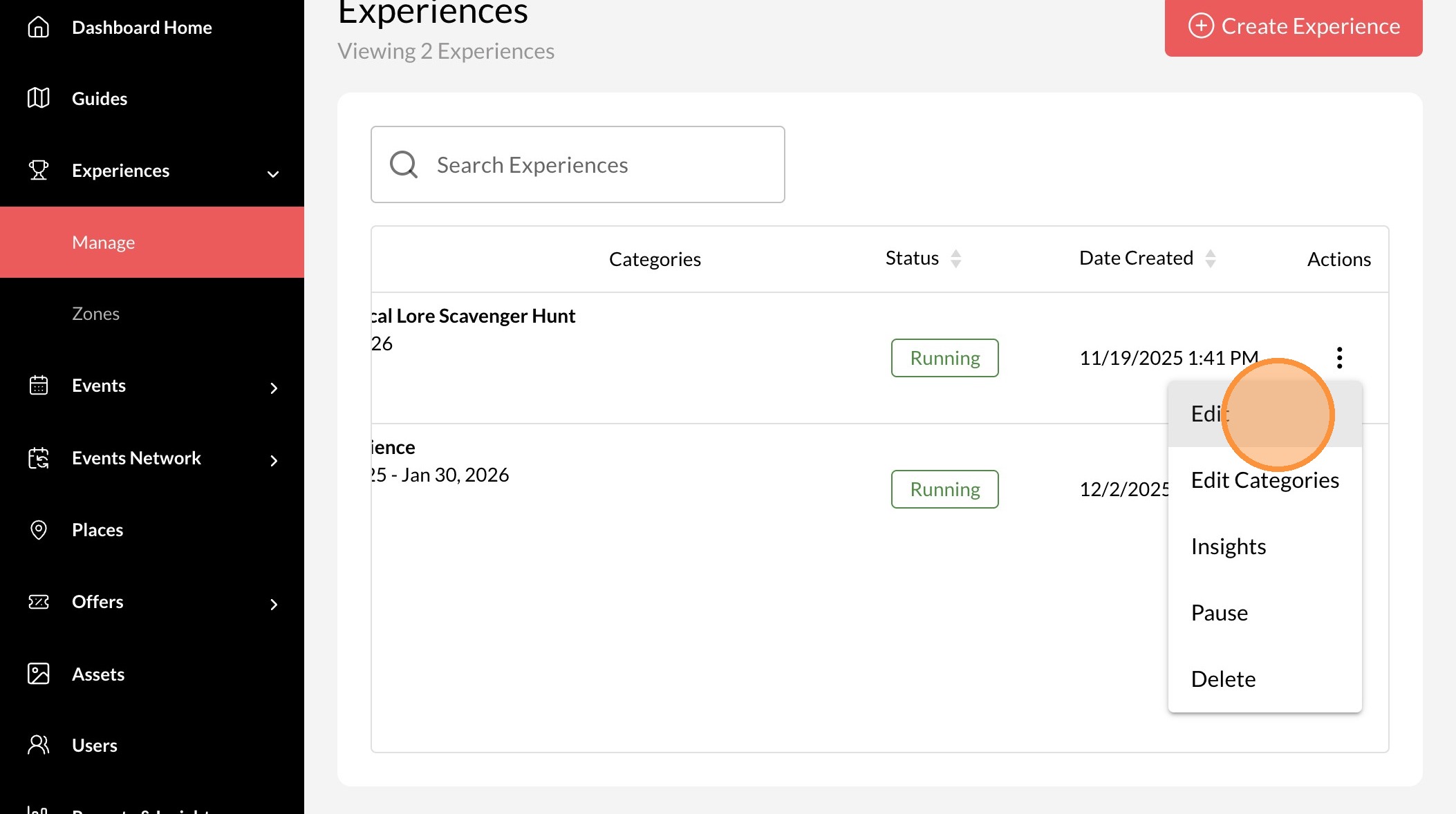The height and width of the screenshot is (814, 1456).
Task: Click the Offers ticket icon
Action: pyautogui.click(x=39, y=602)
